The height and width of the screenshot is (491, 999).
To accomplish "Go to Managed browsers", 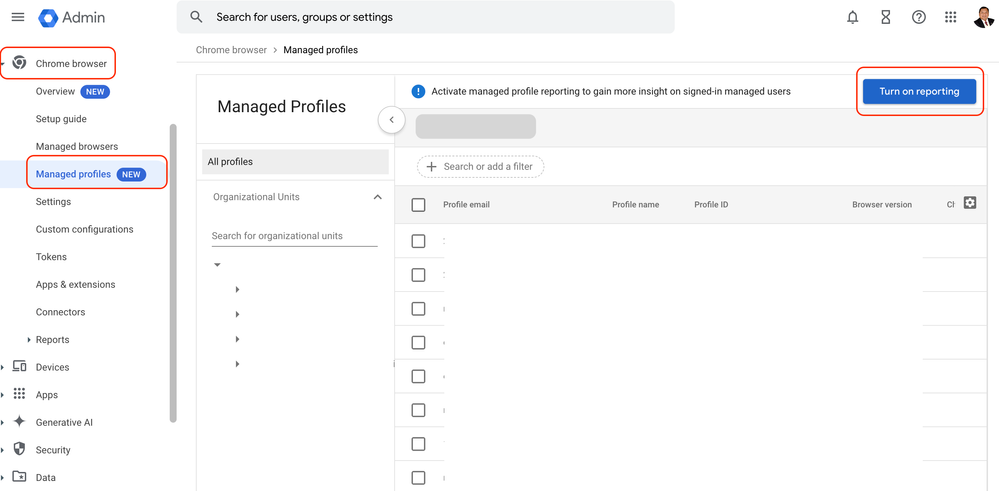I will click(x=77, y=146).
